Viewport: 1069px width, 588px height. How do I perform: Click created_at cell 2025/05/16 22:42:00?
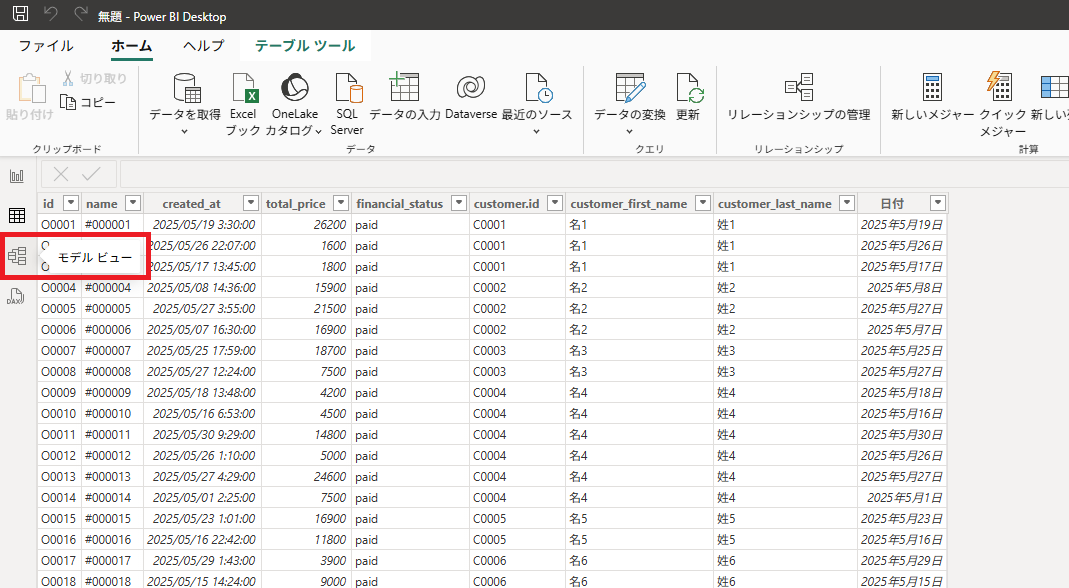tap(201, 540)
